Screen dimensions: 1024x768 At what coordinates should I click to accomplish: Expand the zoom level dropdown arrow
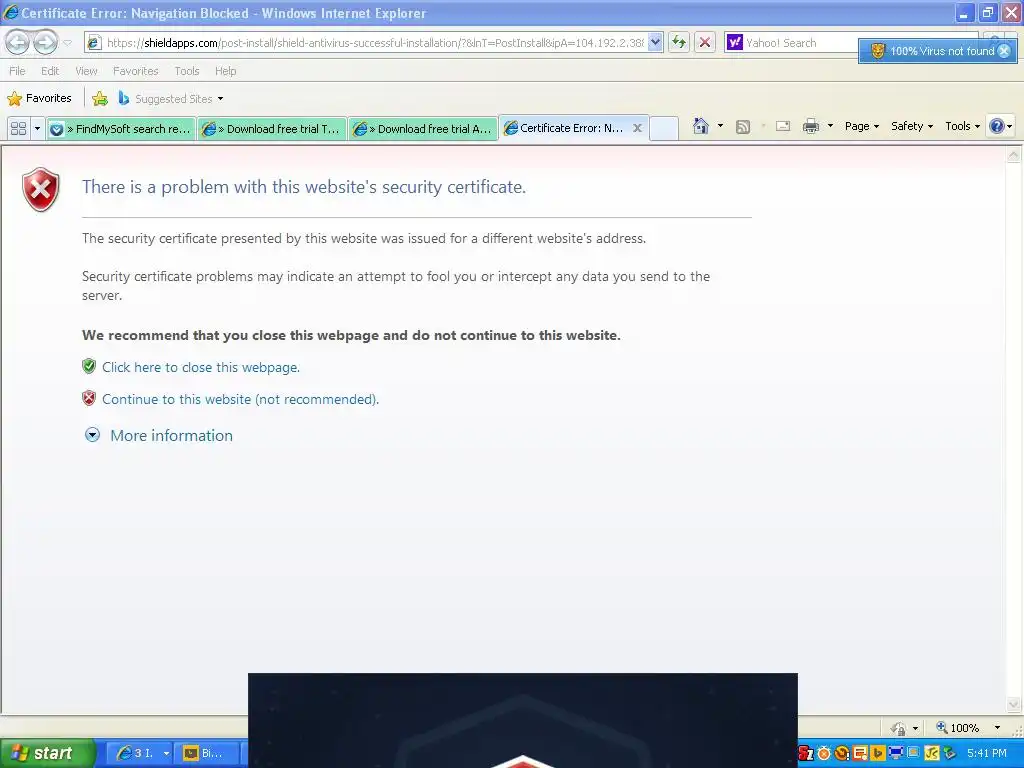[x=997, y=728]
